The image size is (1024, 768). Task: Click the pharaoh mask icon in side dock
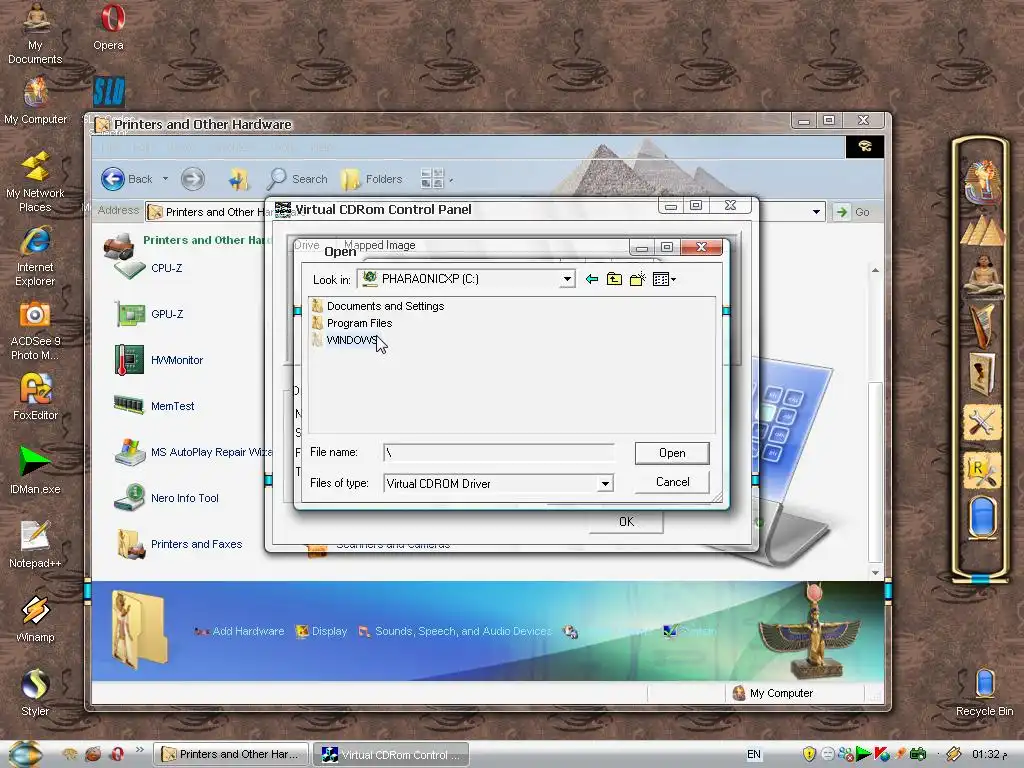tap(982, 182)
